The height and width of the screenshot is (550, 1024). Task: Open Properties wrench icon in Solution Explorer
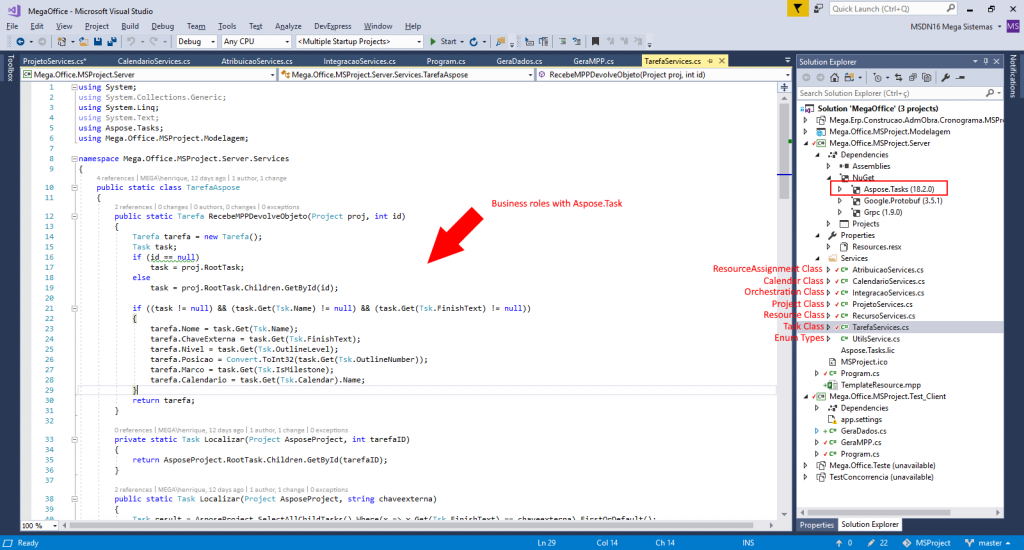(x=946, y=78)
